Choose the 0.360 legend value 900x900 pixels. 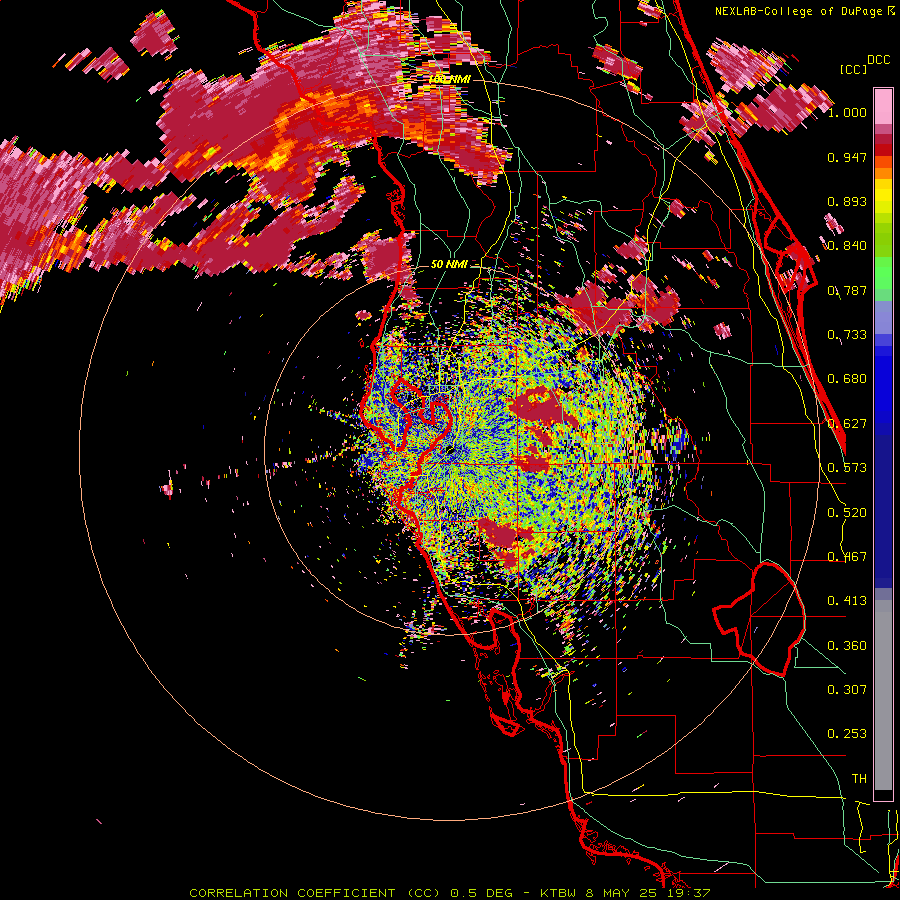[847, 646]
